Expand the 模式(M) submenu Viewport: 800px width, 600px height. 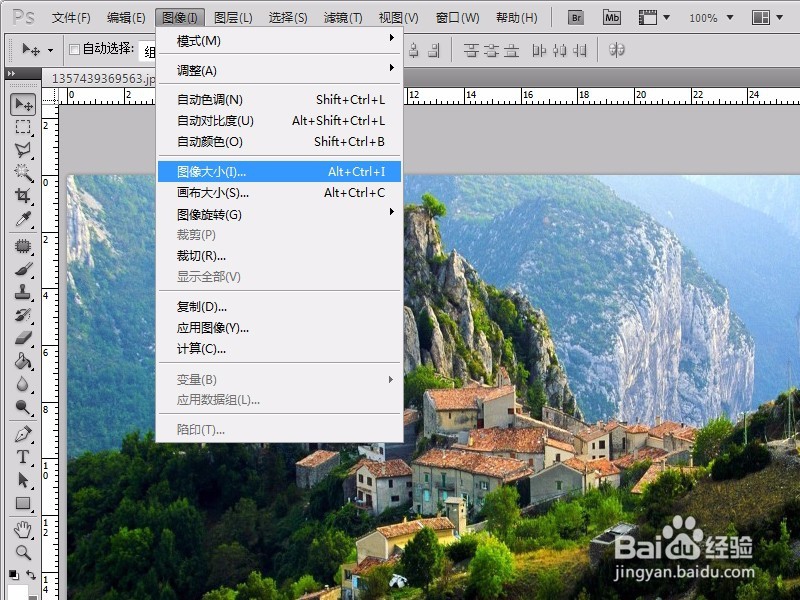279,40
